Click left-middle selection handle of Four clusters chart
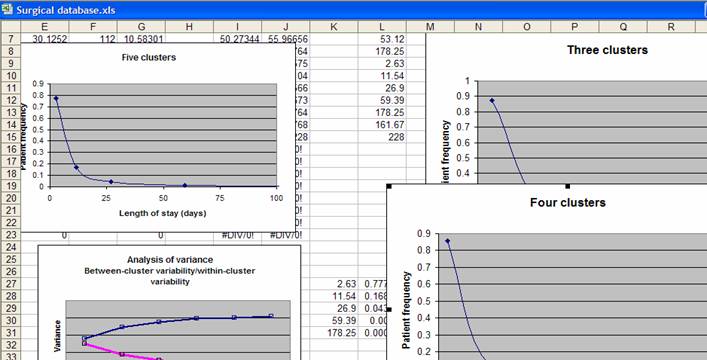707x360 pixels. (x=389, y=309)
